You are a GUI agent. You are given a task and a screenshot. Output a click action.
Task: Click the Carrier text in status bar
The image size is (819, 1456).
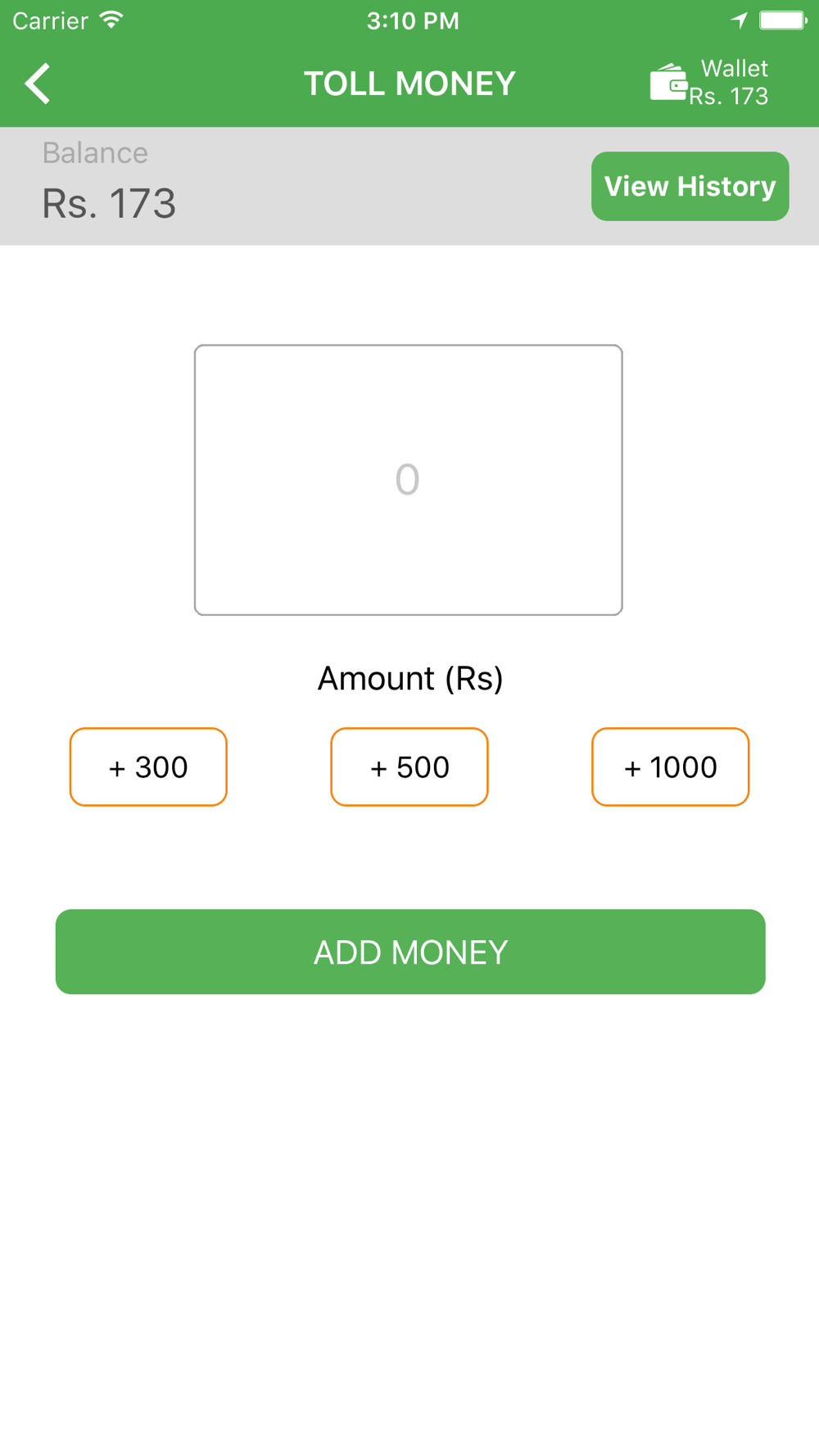(x=50, y=20)
